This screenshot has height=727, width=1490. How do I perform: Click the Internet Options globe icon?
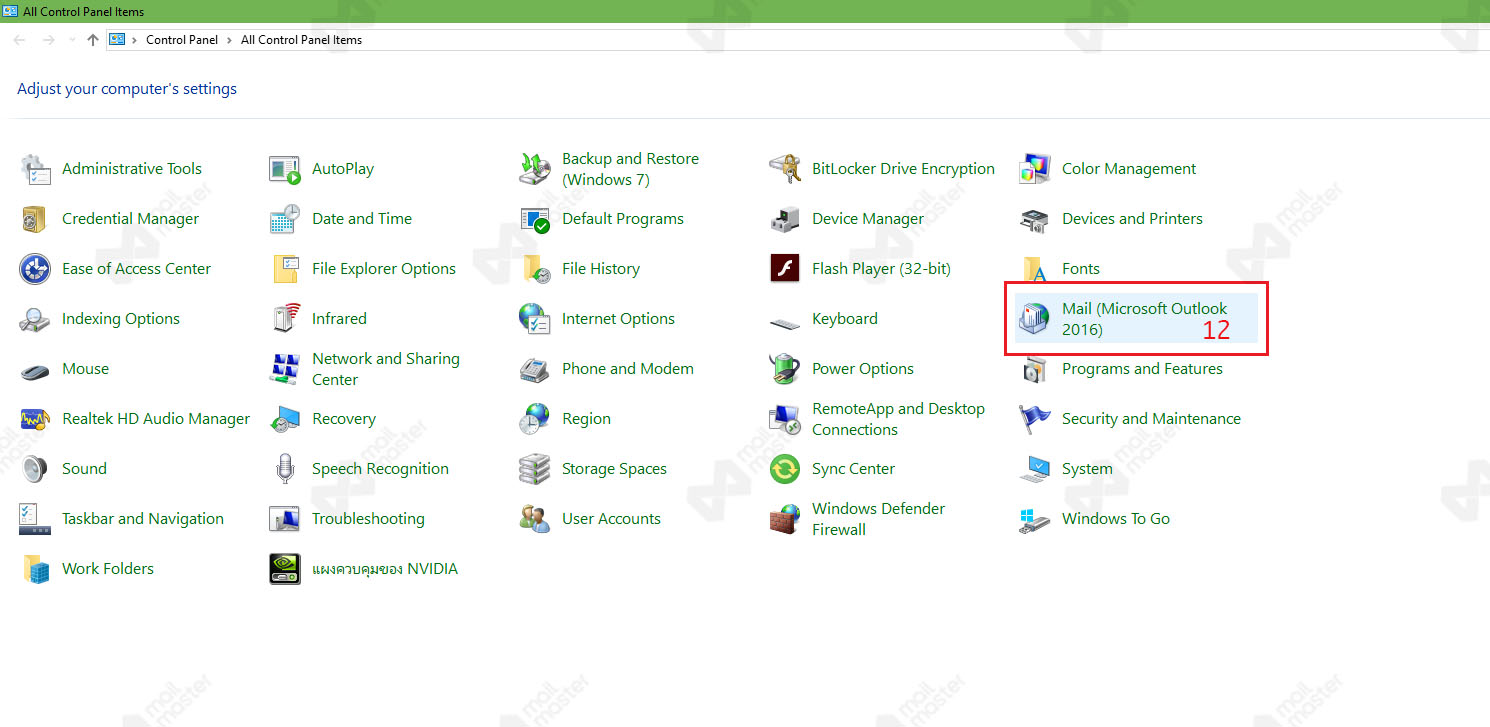(535, 319)
